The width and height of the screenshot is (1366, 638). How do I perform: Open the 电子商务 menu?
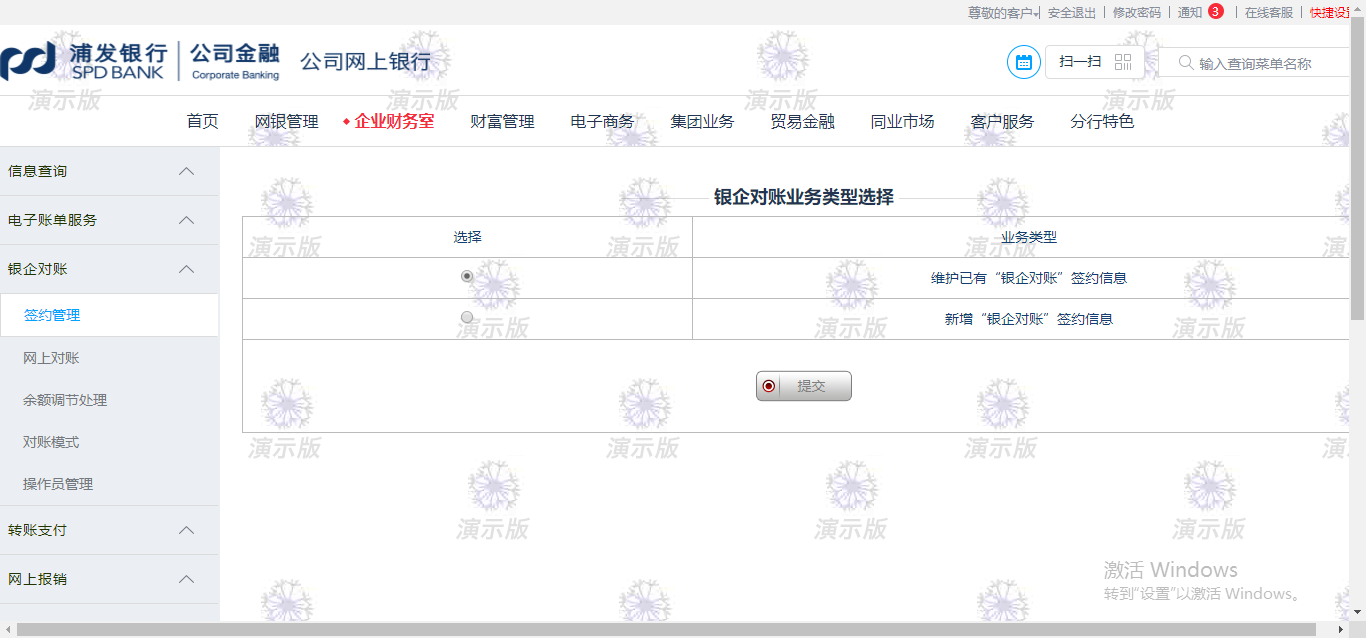[x=603, y=122]
